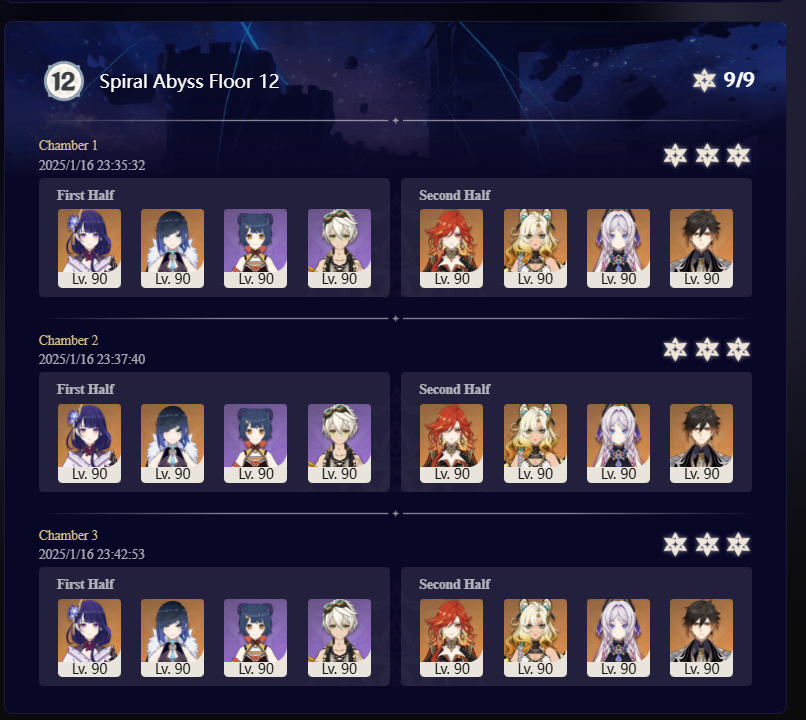Click middle star of Chamber 2 rating
This screenshot has height=720, width=806.
707,349
